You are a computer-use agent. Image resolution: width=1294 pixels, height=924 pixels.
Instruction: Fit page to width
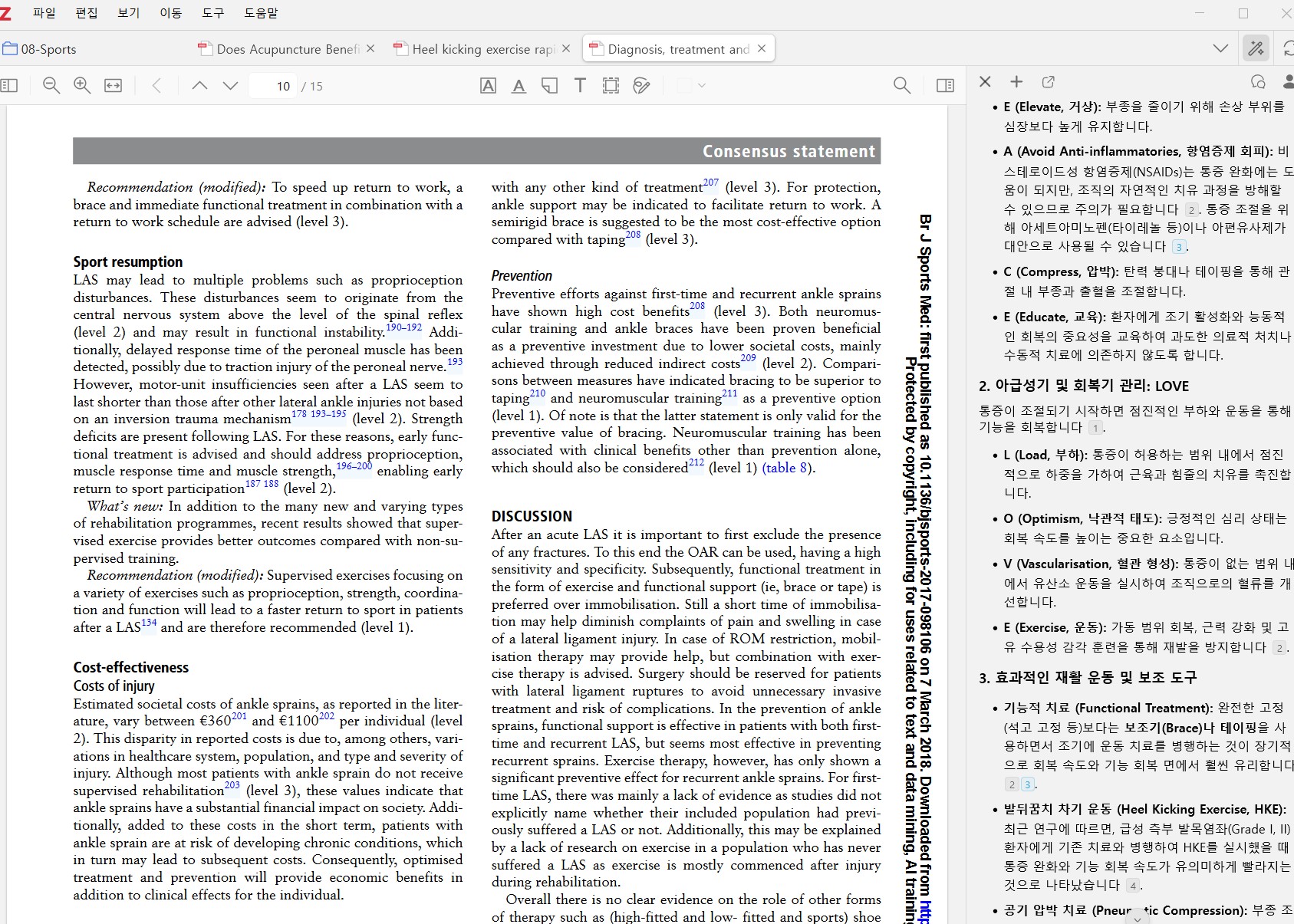point(113,86)
